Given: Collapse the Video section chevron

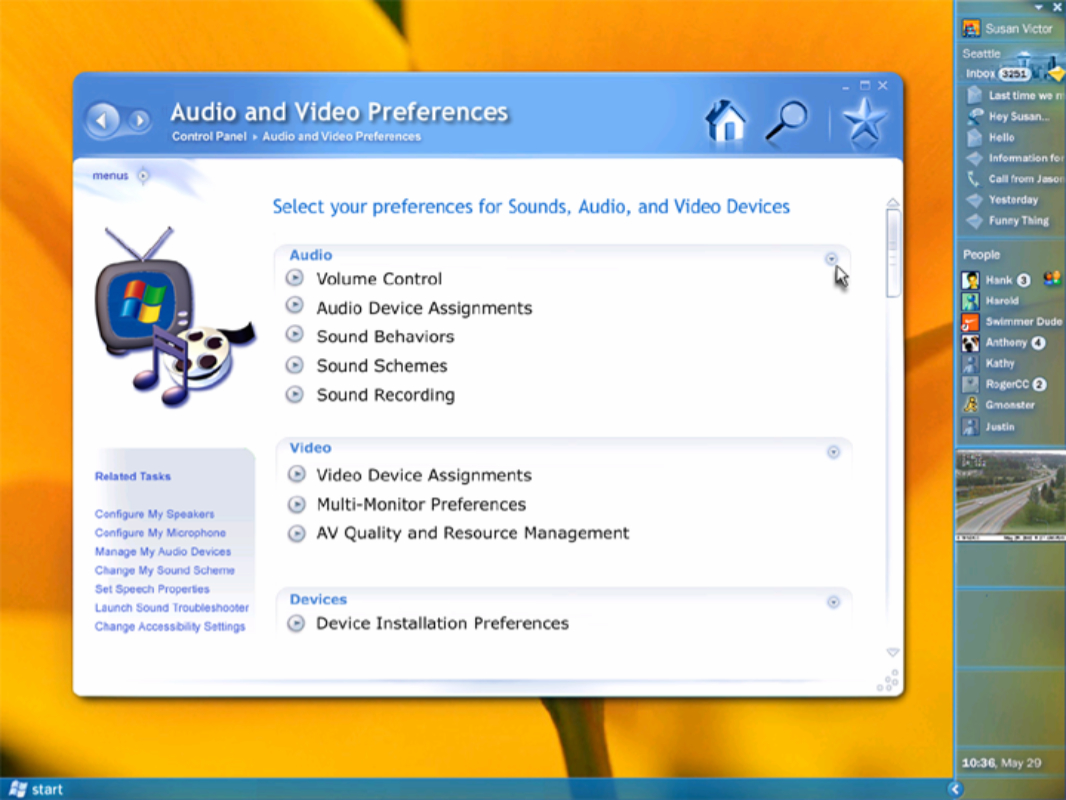Looking at the screenshot, I should tap(833, 452).
